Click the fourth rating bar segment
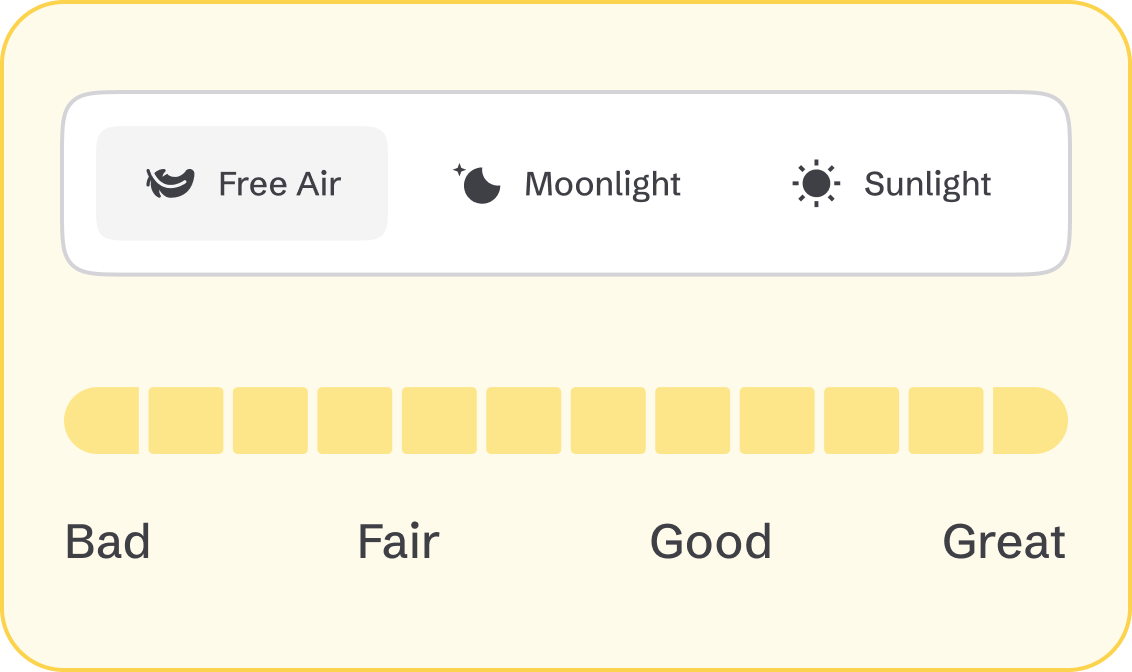Image resolution: width=1132 pixels, height=672 pixels. [355, 421]
